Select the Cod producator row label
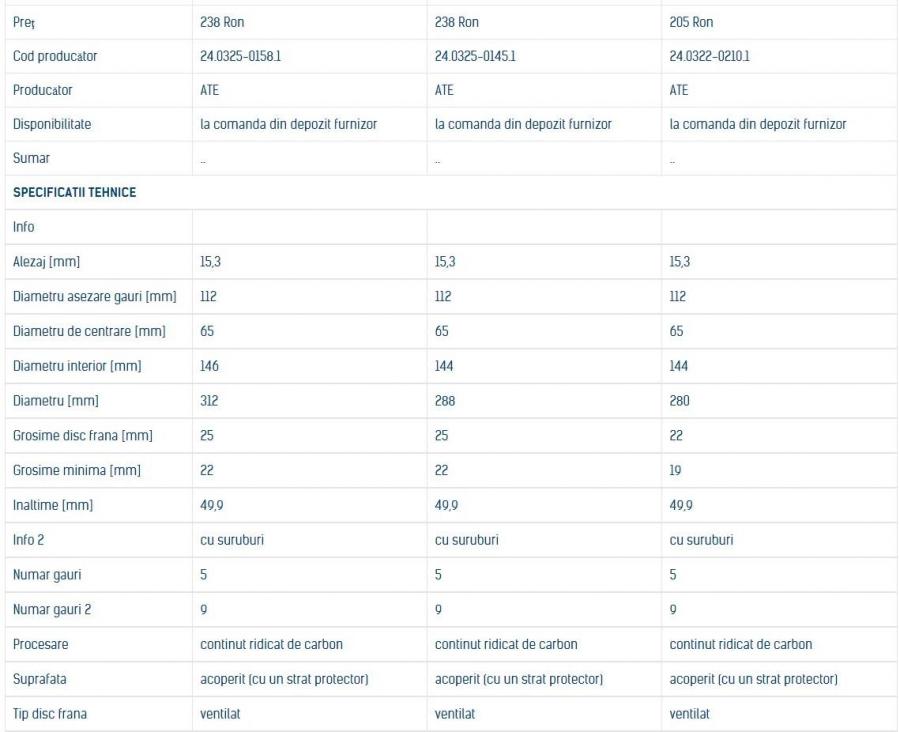The height and width of the screenshot is (732, 900). pos(56,56)
